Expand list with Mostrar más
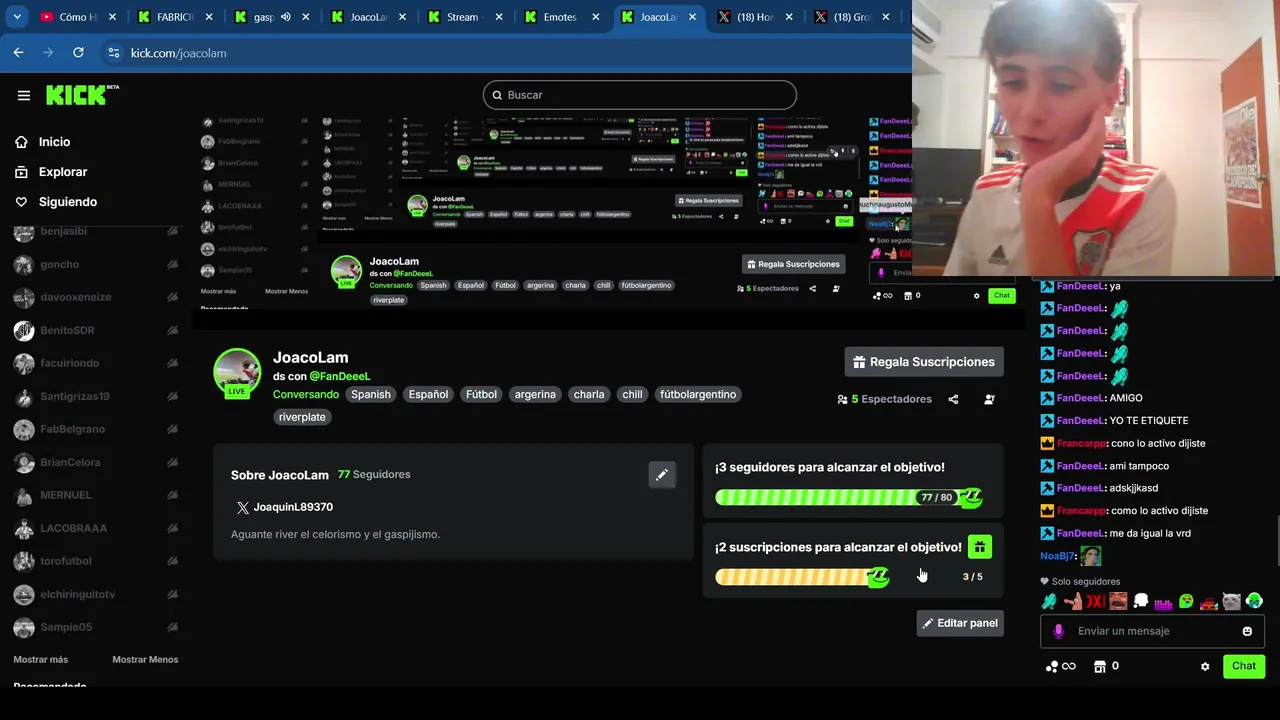Viewport: 1280px width, 720px height. coord(41,659)
